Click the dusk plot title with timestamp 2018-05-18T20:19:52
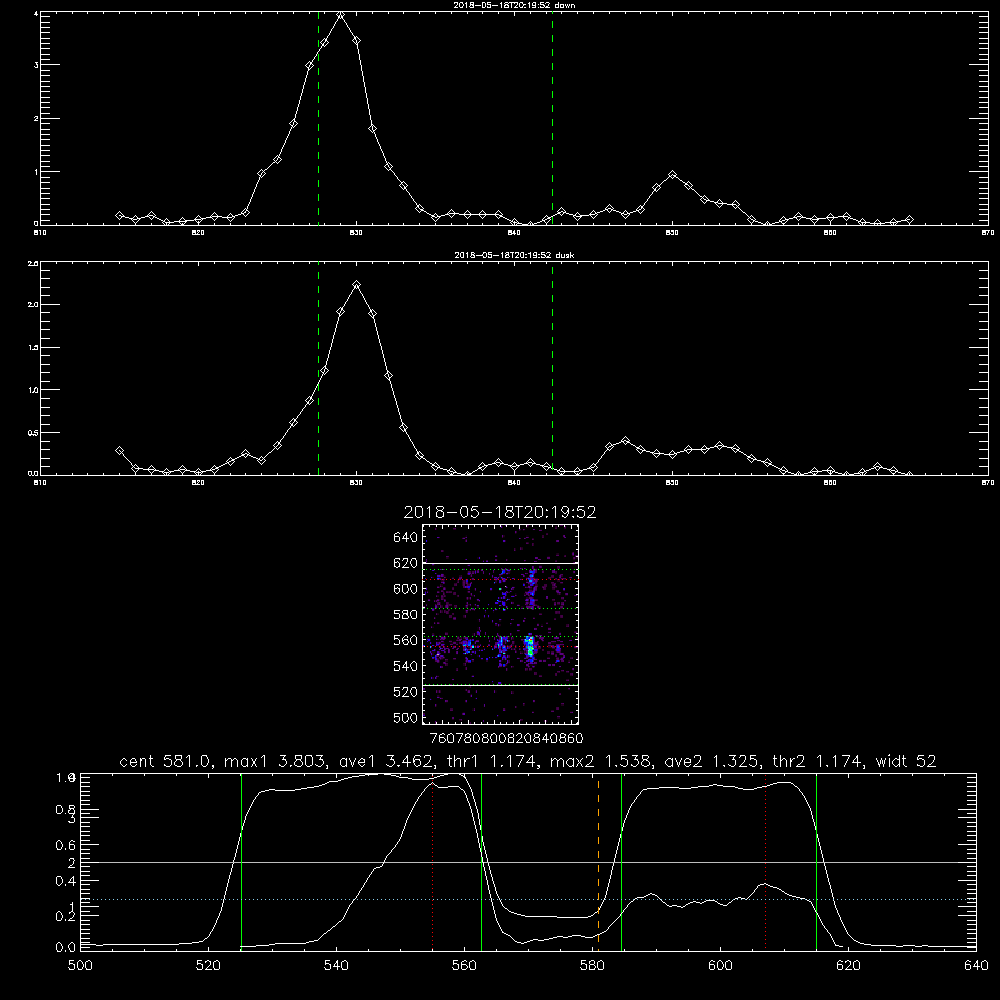Viewport: 1000px width, 1000px height. point(514,255)
